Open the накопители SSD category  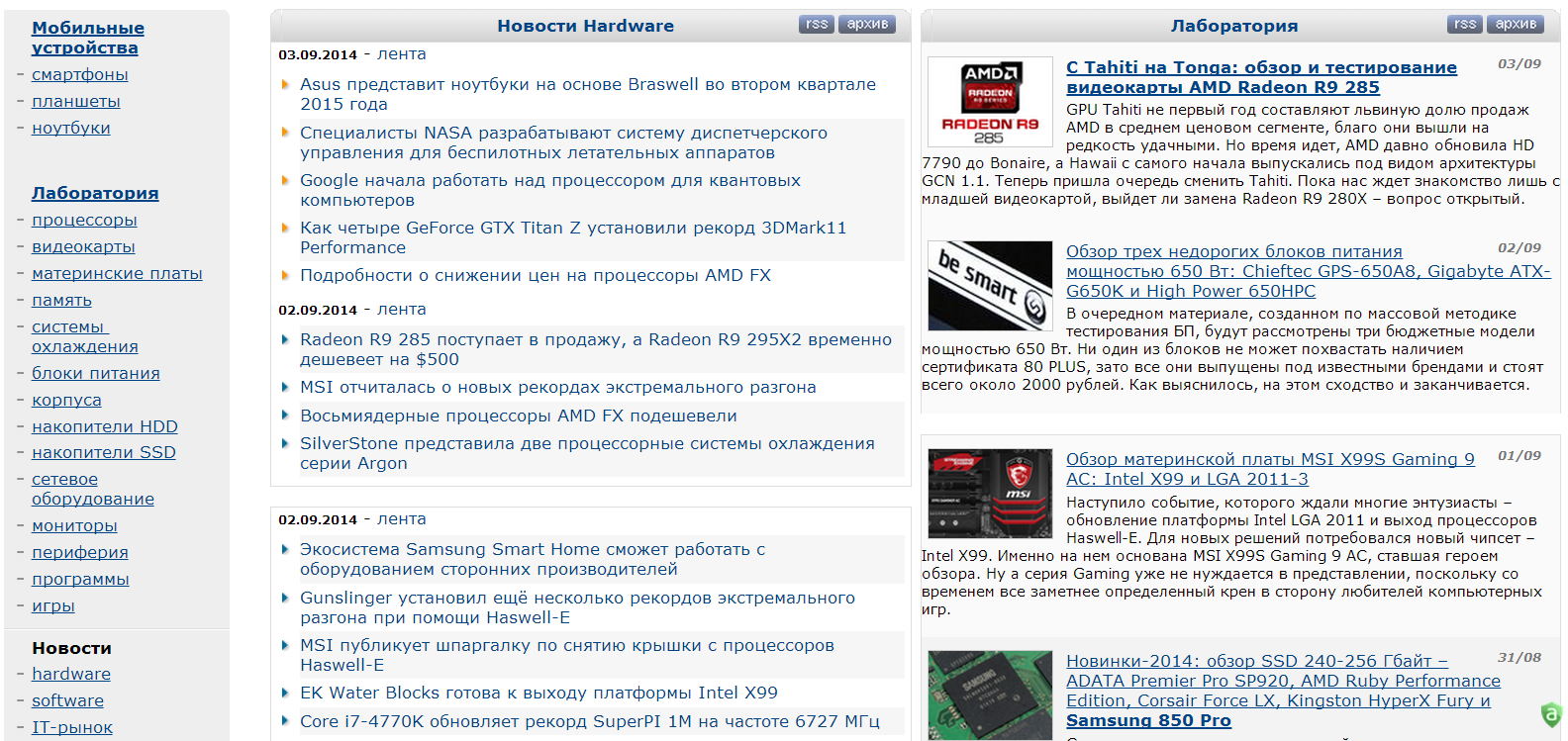coord(104,452)
